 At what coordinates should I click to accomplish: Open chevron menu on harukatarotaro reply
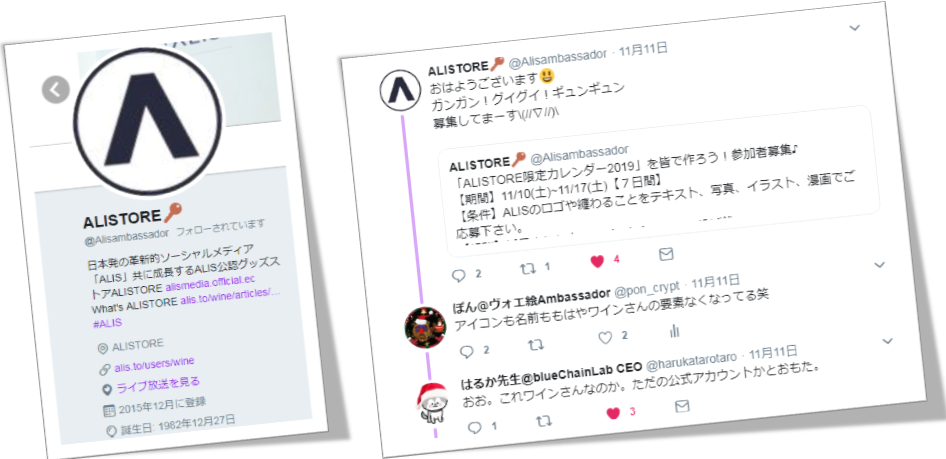887,341
